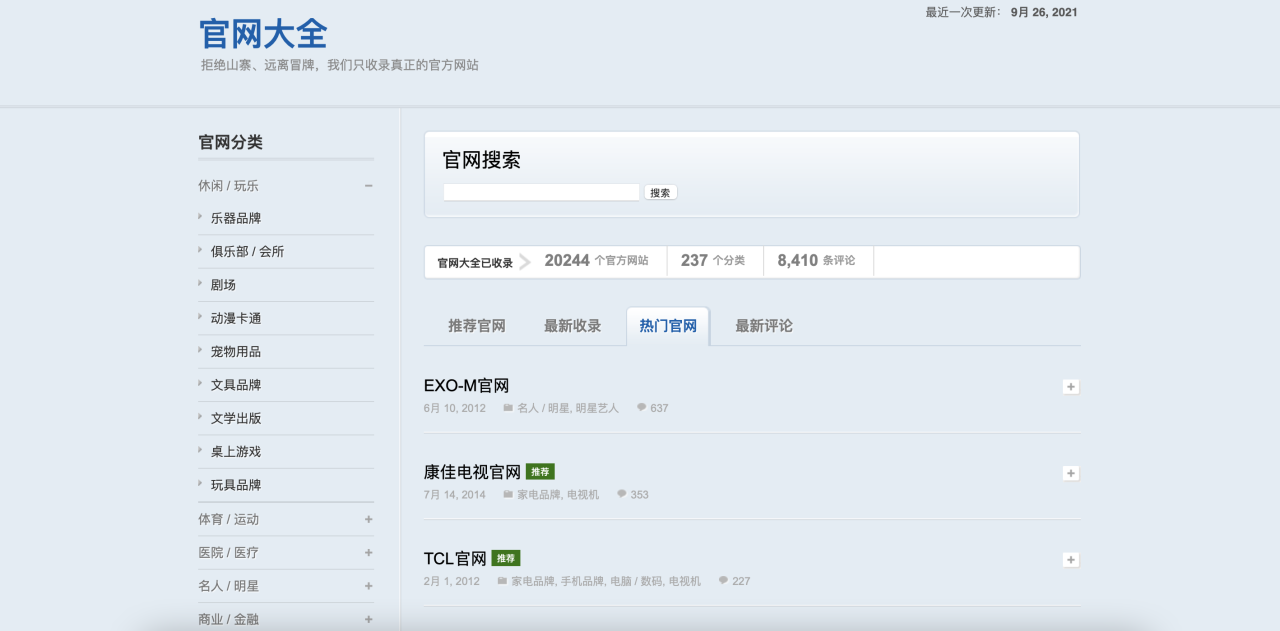
Task: Select the 热门官网 tab
Action: (668, 326)
